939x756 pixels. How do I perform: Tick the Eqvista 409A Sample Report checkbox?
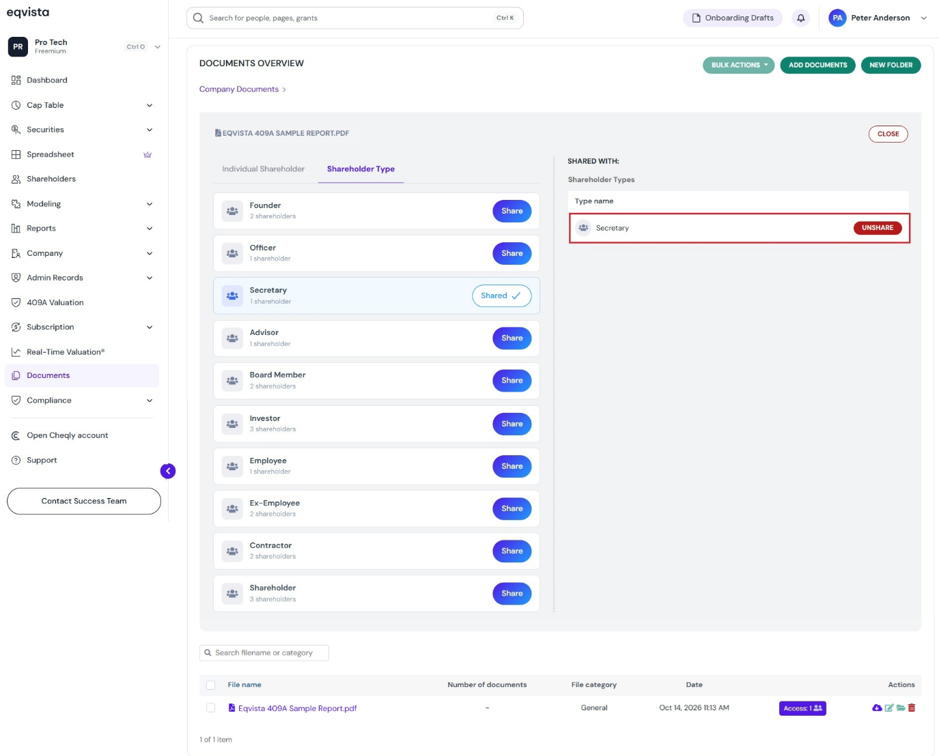pos(211,707)
